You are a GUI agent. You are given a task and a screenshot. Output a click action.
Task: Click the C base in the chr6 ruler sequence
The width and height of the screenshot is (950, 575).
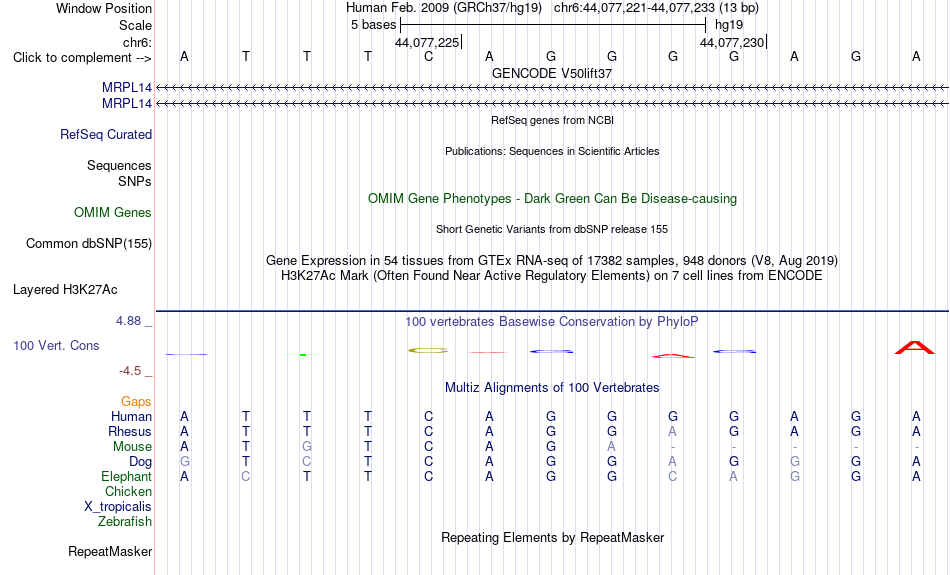[428, 57]
